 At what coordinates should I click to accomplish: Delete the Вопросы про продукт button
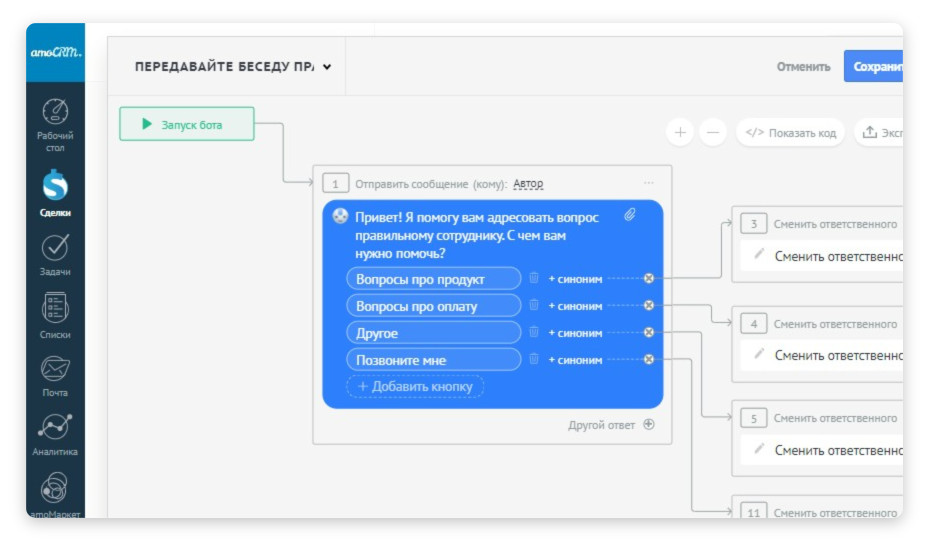click(534, 278)
